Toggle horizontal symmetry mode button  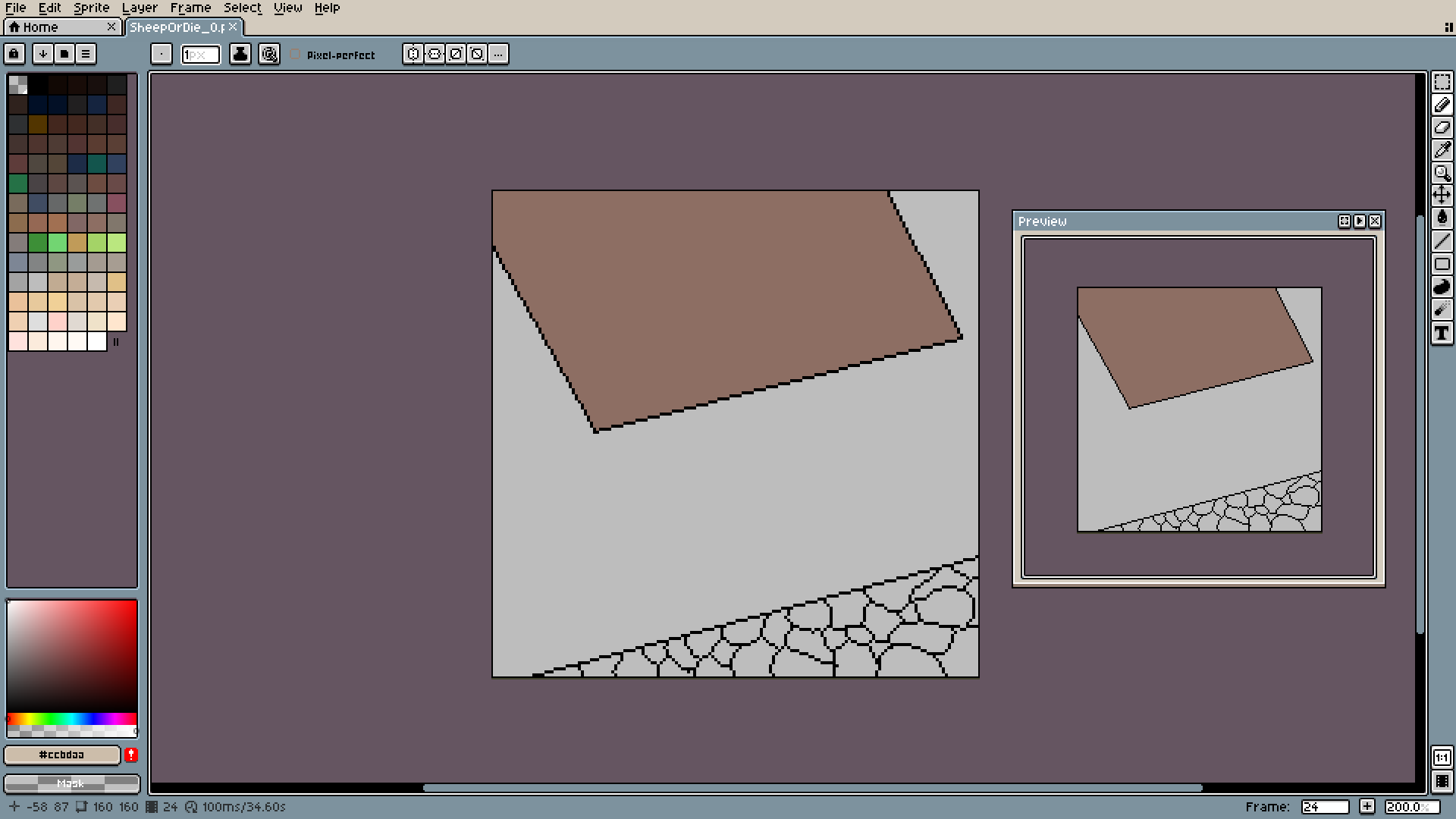point(413,54)
